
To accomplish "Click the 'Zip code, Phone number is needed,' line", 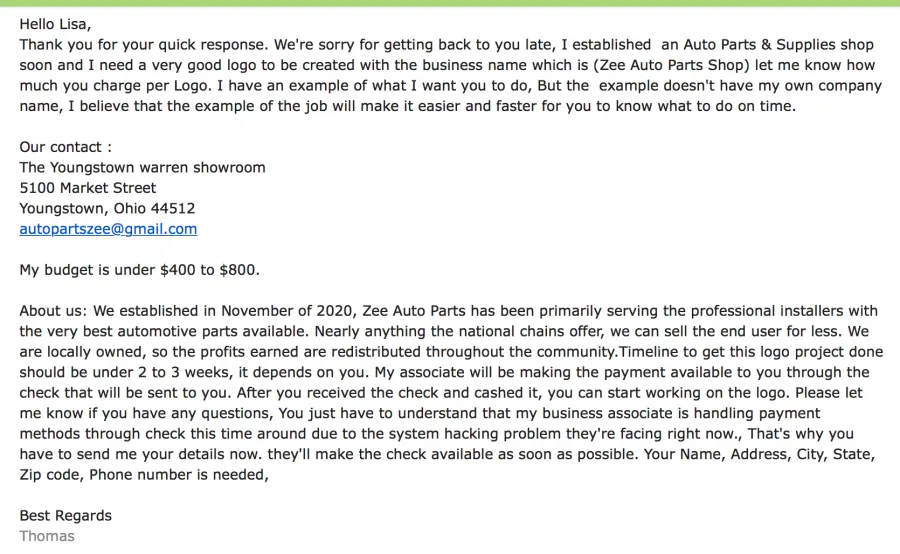I will pyautogui.click(x=144, y=475).
